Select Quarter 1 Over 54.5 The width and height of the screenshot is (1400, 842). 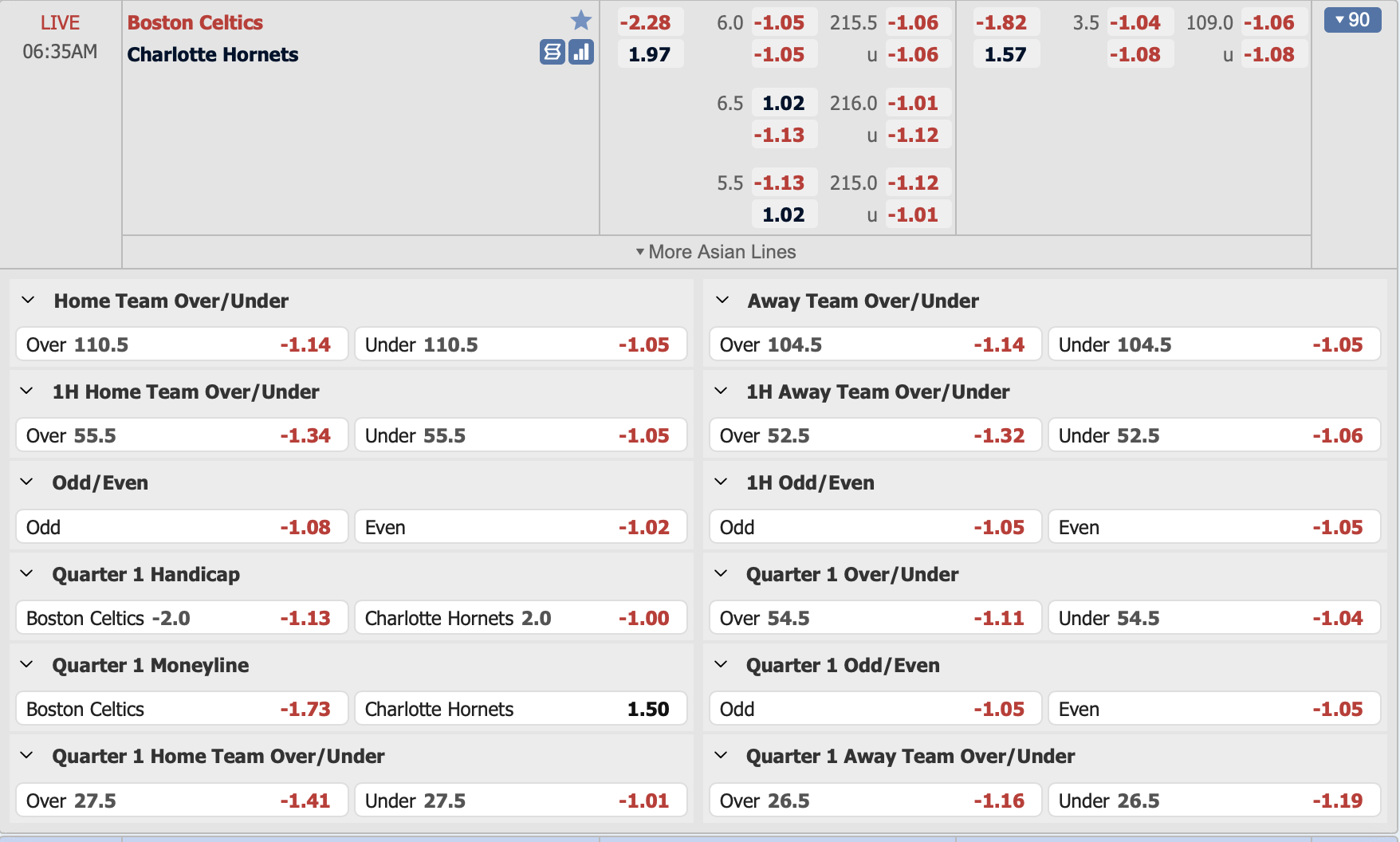coord(875,618)
